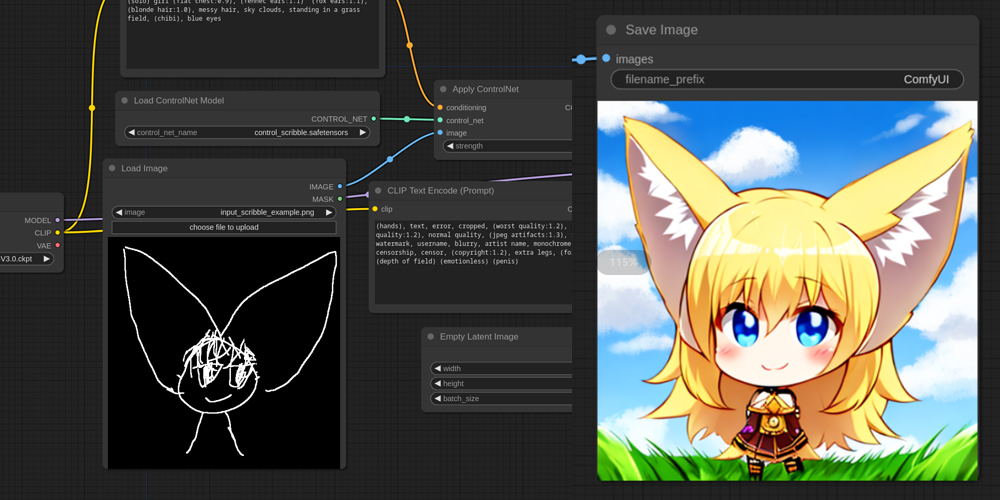Screen dimensions: 1000x500
Task: Click the conditioning input socket on Apply ControlNet
Action: (x=440, y=107)
